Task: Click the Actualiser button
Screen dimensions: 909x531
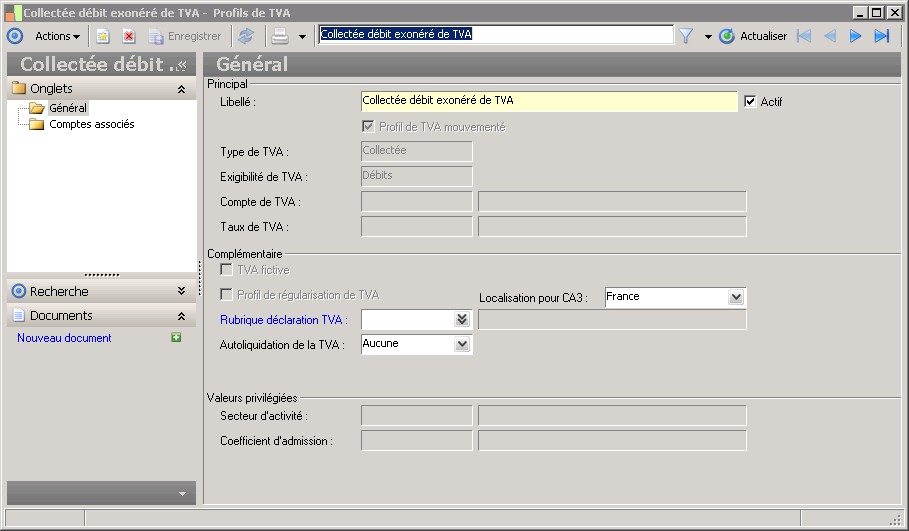Action: [x=753, y=36]
